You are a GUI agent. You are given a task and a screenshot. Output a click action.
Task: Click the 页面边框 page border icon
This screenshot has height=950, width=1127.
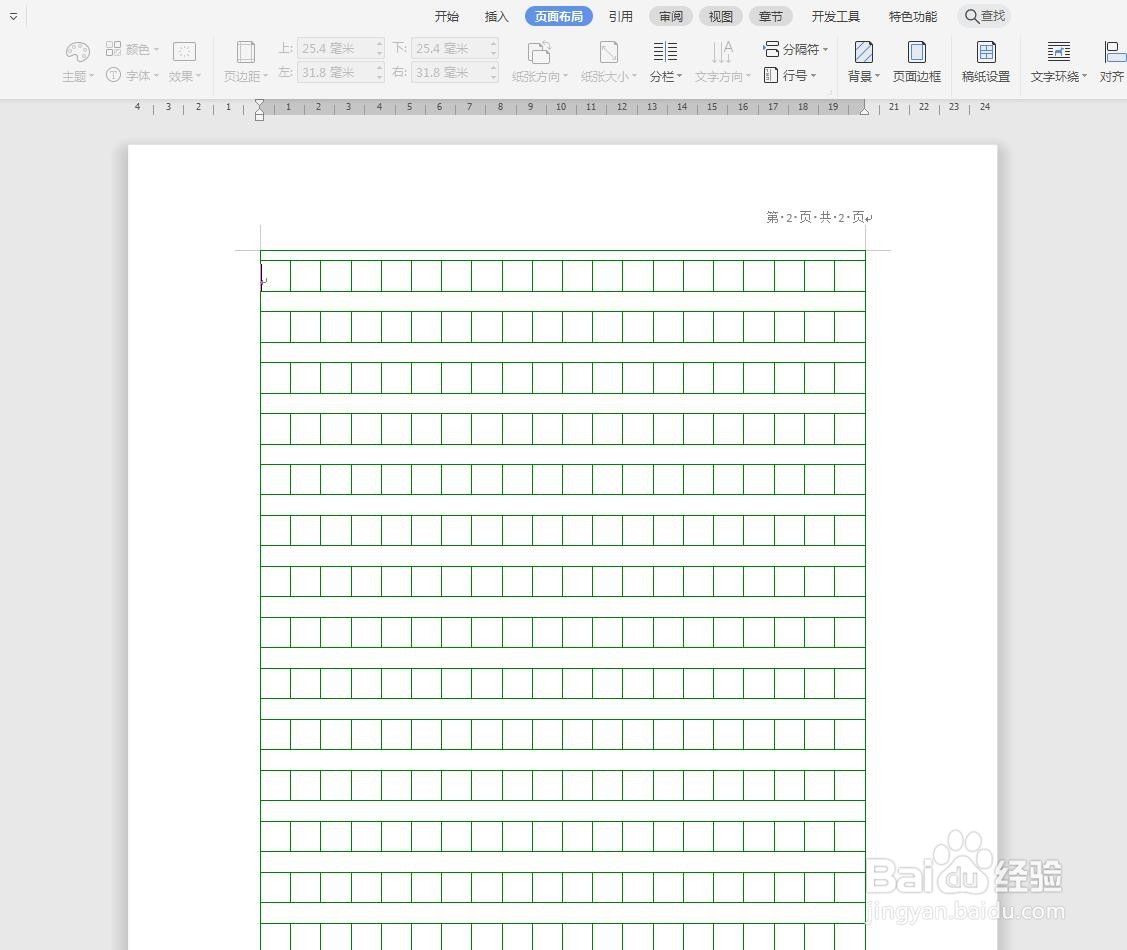pyautogui.click(x=915, y=62)
